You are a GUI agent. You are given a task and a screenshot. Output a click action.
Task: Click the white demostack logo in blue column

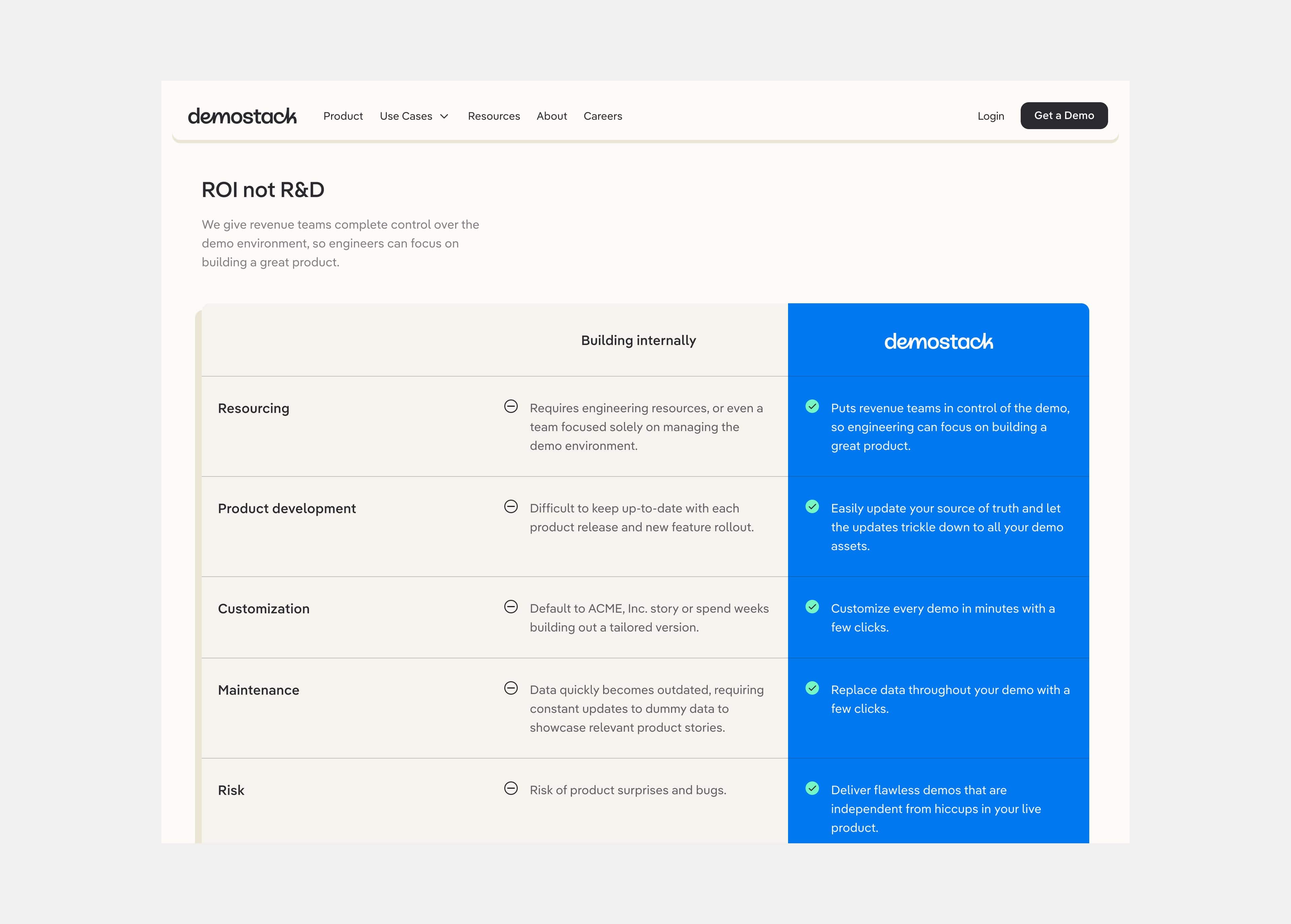(x=938, y=341)
